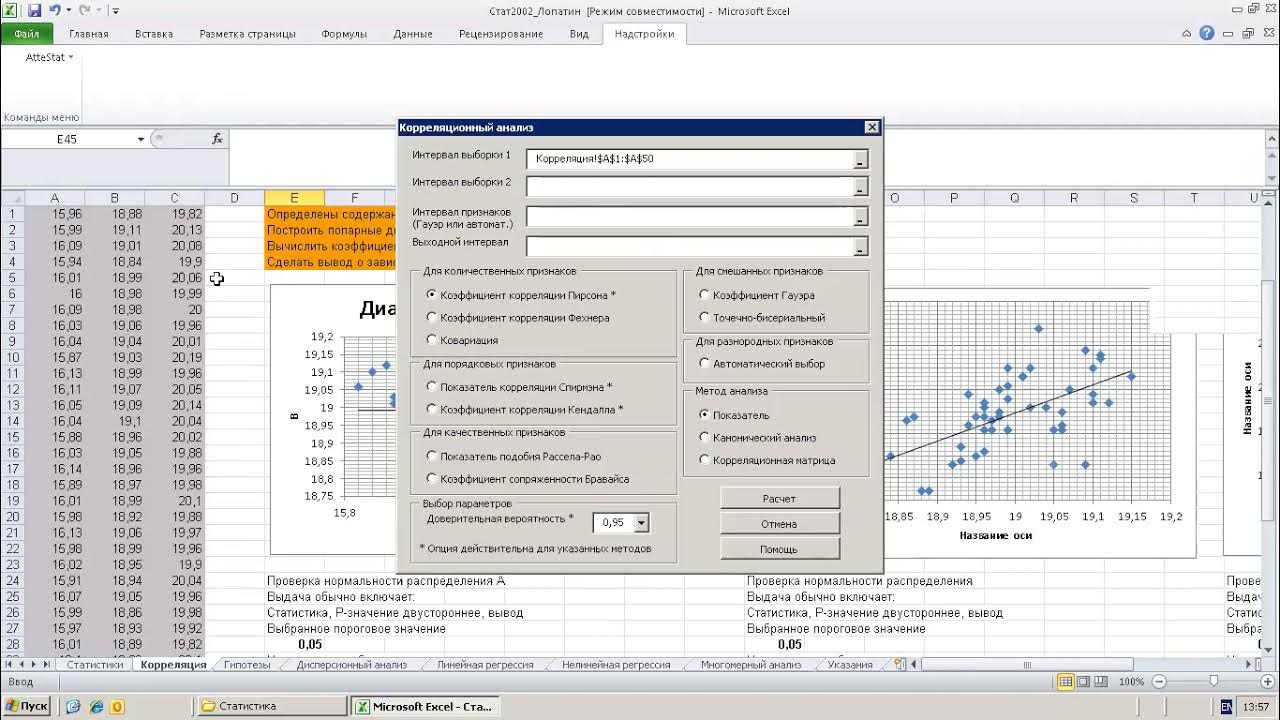Launch Internet Explorer from quick launch
1280x720 pixels.
tap(96, 706)
